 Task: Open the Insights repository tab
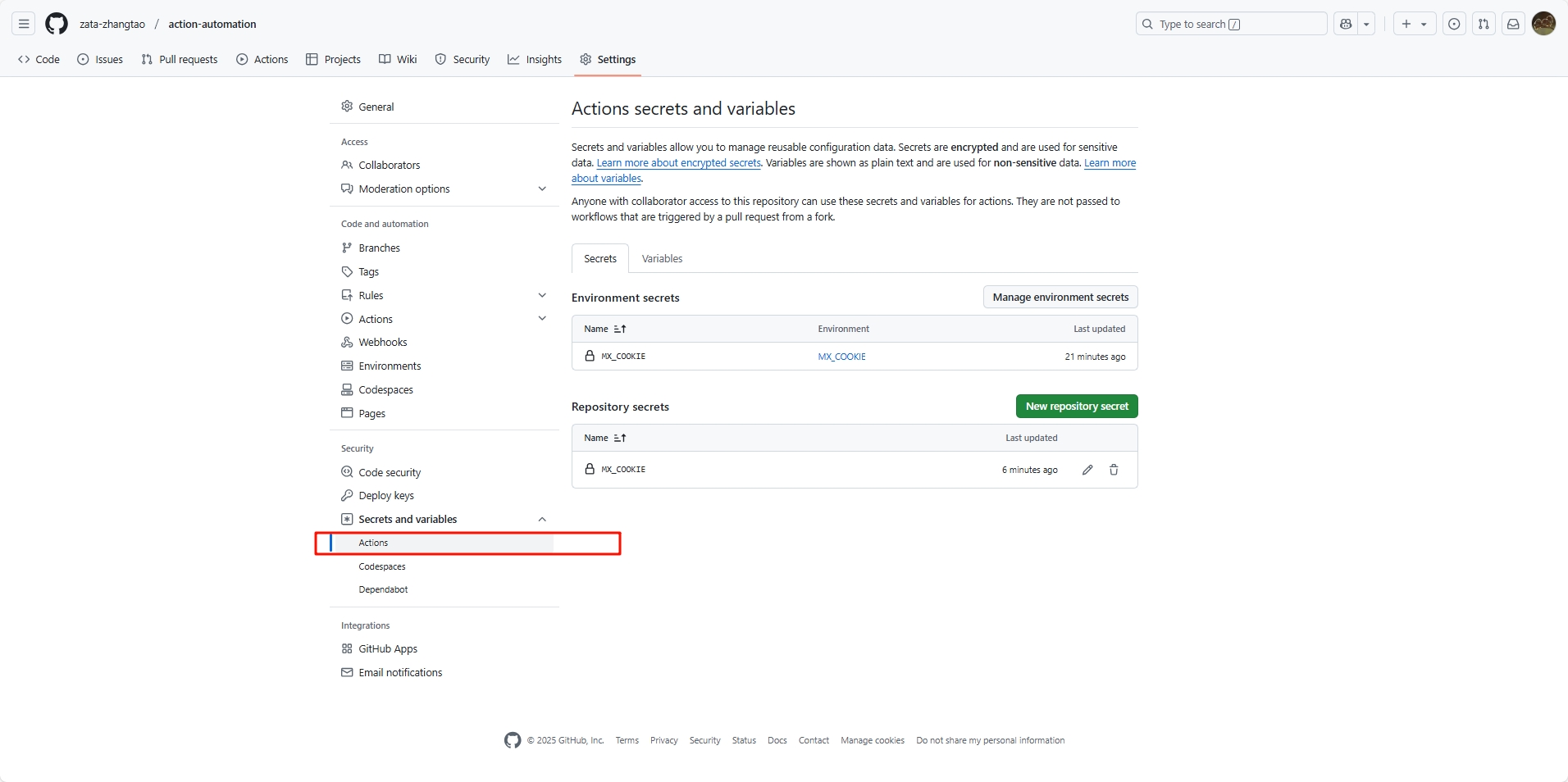535,59
